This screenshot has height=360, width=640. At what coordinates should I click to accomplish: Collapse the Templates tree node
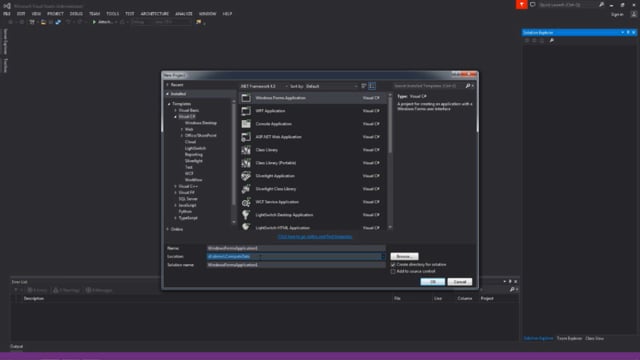pos(169,104)
